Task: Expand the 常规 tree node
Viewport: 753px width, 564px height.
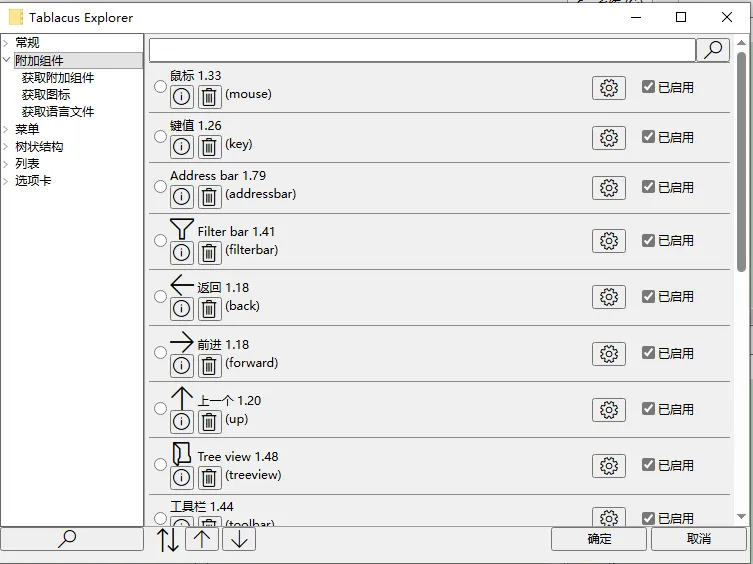Action: [x=6, y=43]
